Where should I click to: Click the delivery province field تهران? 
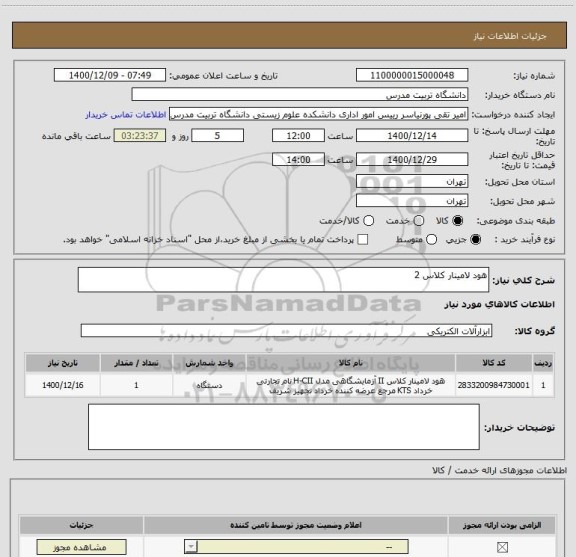pos(412,181)
